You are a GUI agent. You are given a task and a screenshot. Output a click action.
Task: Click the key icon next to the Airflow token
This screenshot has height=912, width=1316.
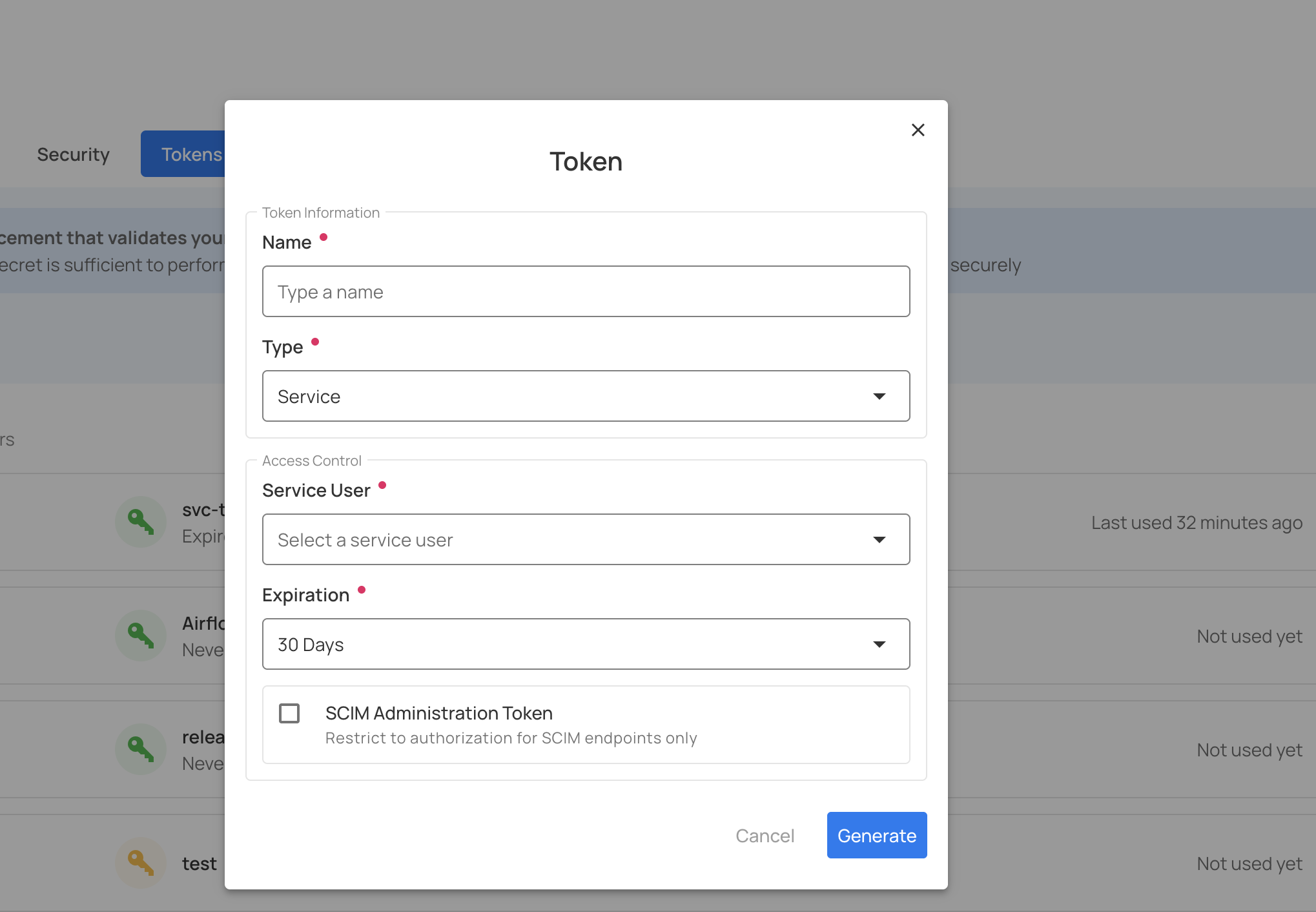[141, 636]
